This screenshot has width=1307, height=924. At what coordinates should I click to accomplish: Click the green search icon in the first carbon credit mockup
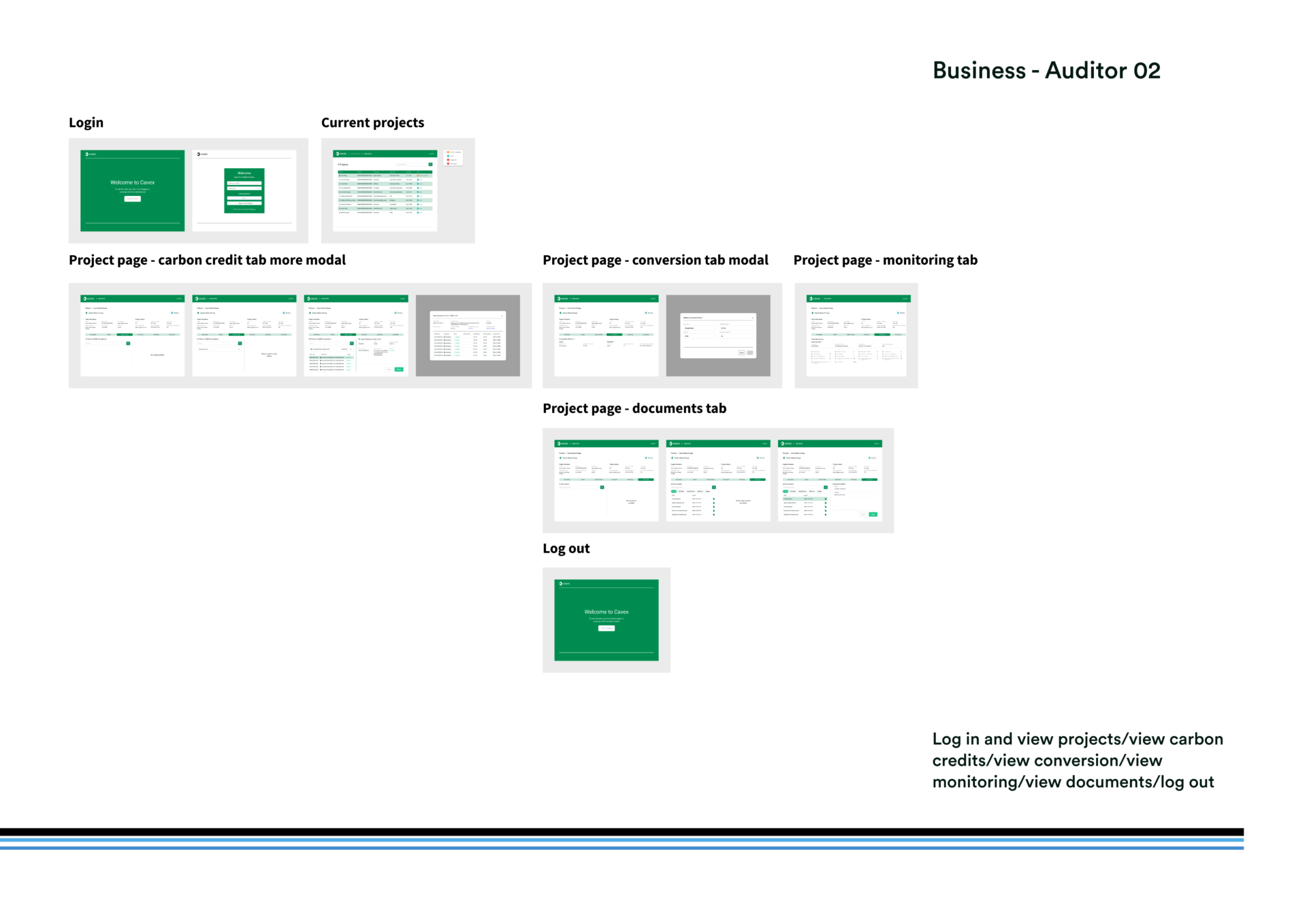(128, 344)
